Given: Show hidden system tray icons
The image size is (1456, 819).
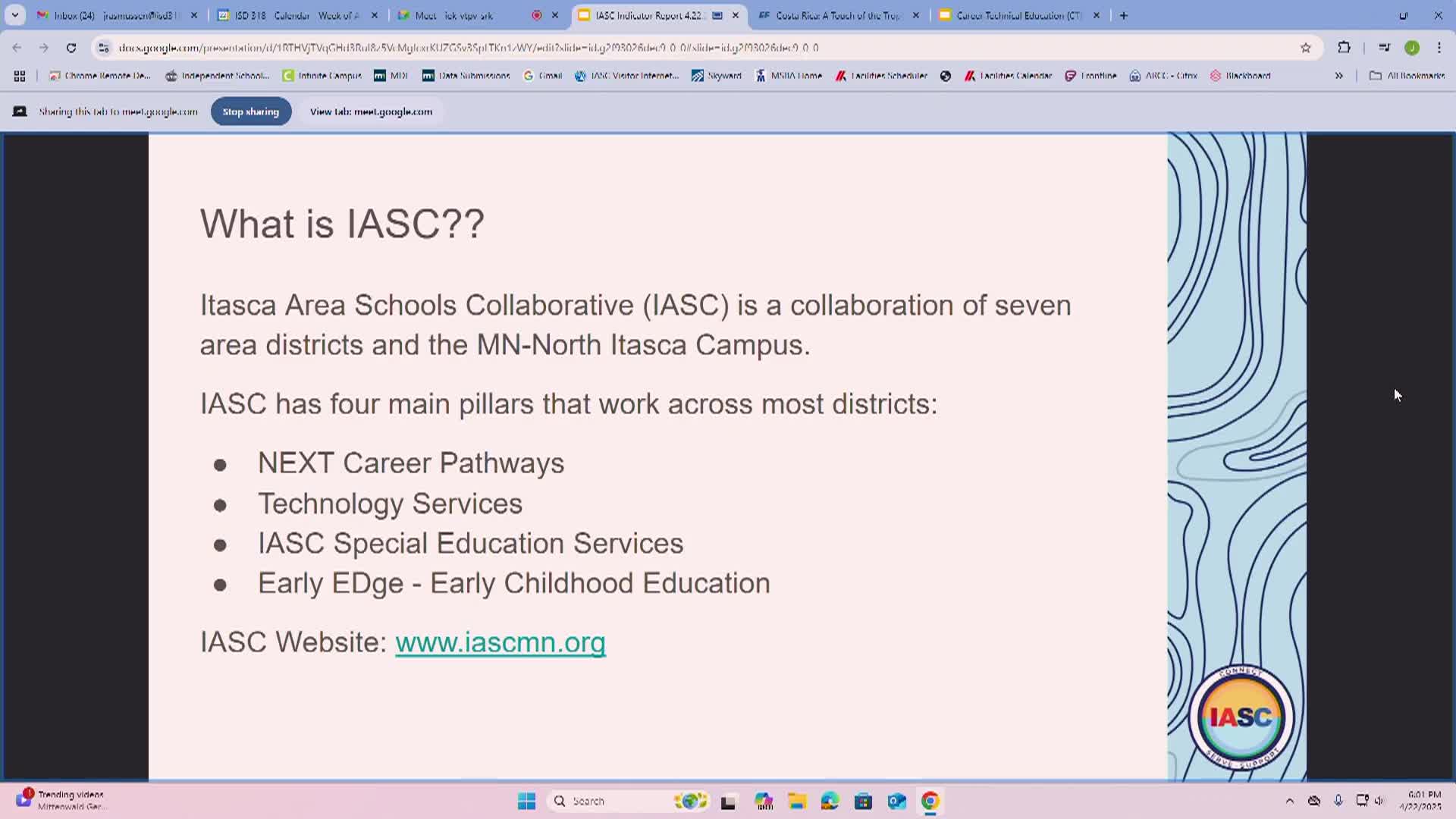Looking at the screenshot, I should (1289, 801).
